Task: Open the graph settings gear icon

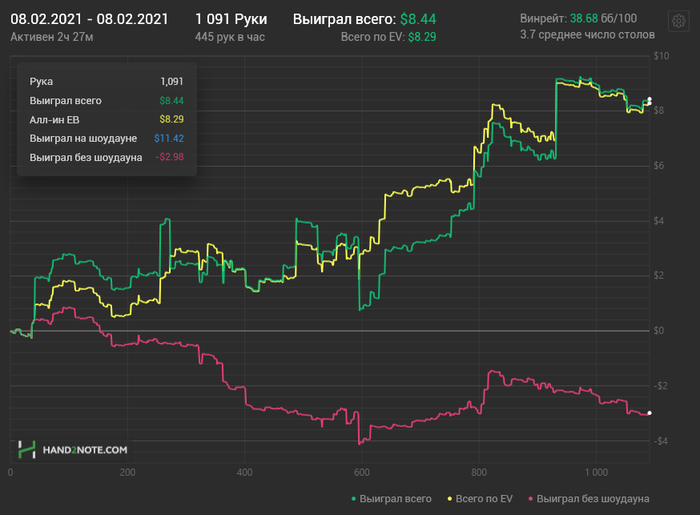Action: click(679, 21)
